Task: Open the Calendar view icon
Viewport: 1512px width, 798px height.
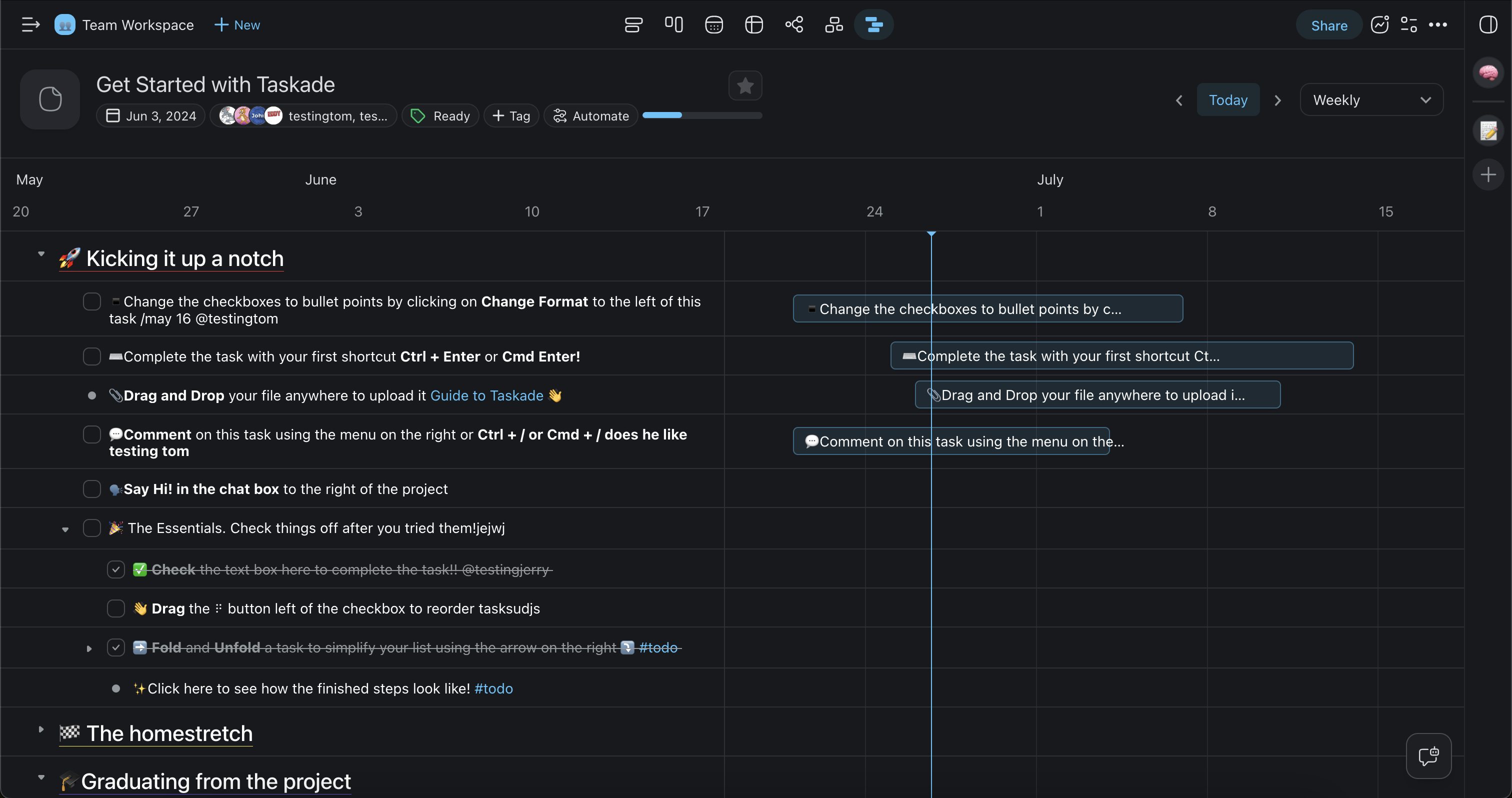Action: coord(713,24)
